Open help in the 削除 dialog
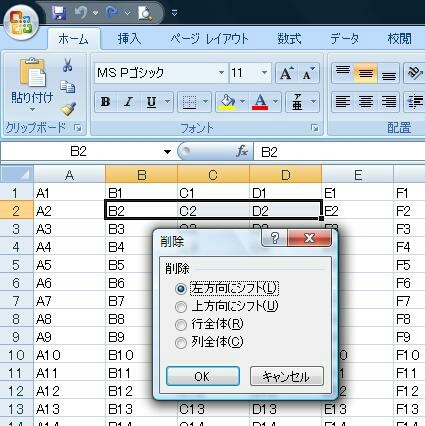Viewport: 425px width, 426px height. click(x=274, y=238)
